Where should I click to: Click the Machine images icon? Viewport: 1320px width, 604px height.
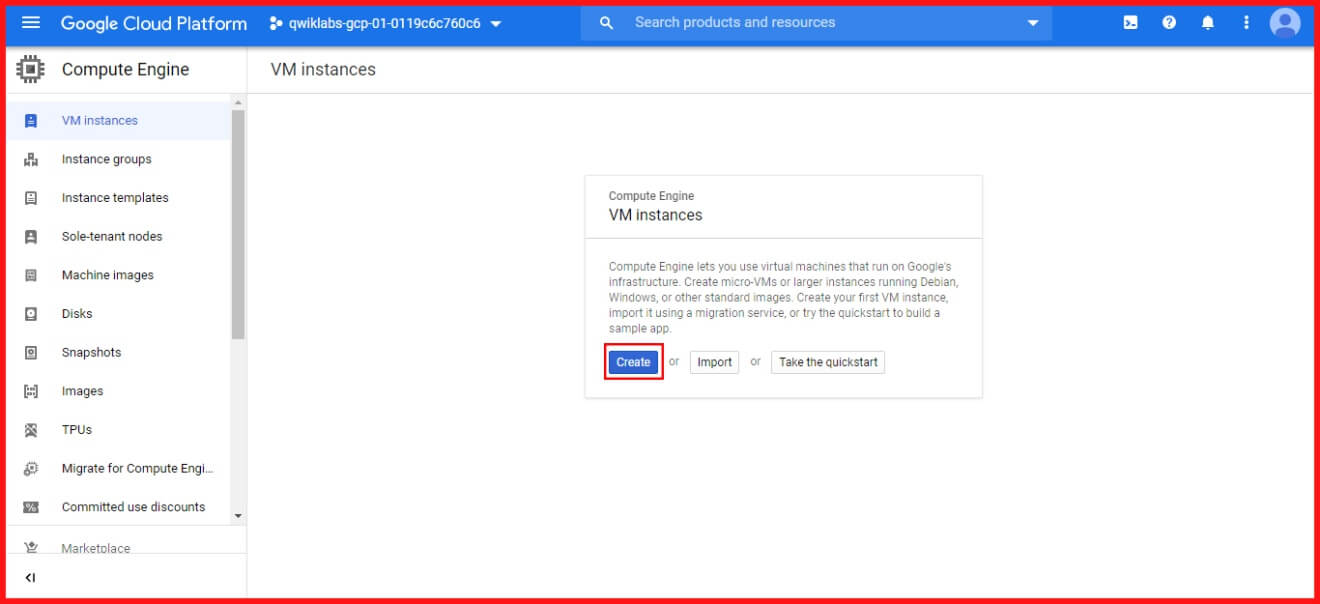tap(31, 275)
